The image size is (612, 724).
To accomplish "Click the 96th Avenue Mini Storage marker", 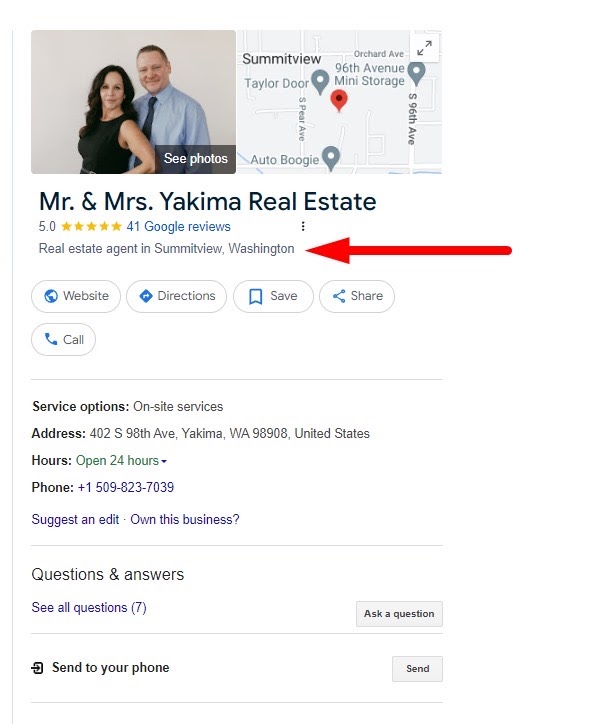I will pos(417,74).
